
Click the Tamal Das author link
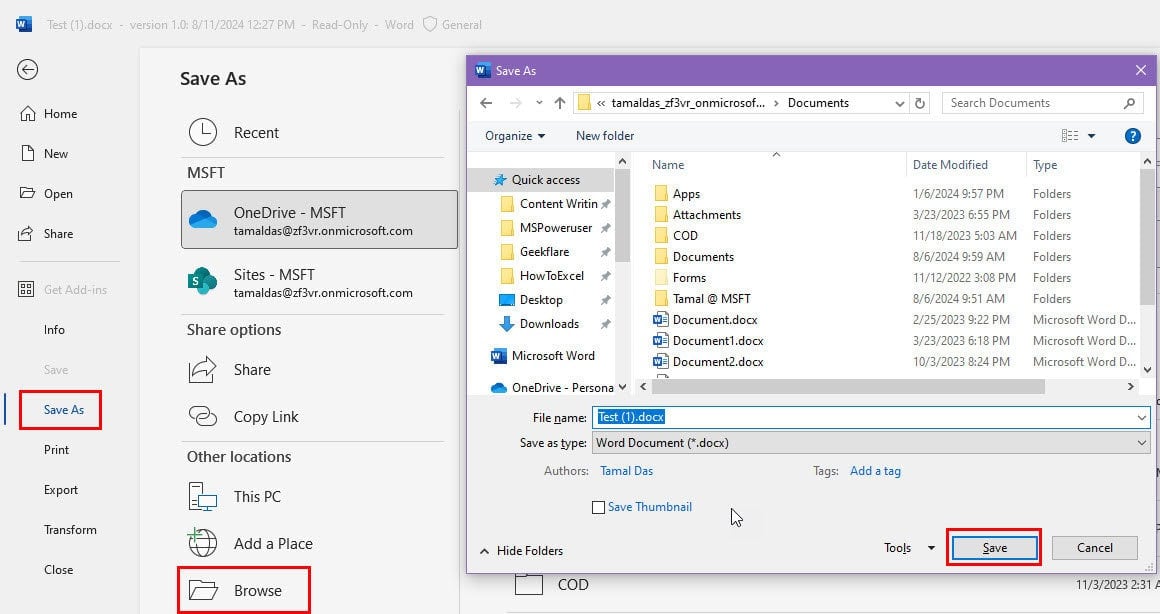tap(627, 471)
